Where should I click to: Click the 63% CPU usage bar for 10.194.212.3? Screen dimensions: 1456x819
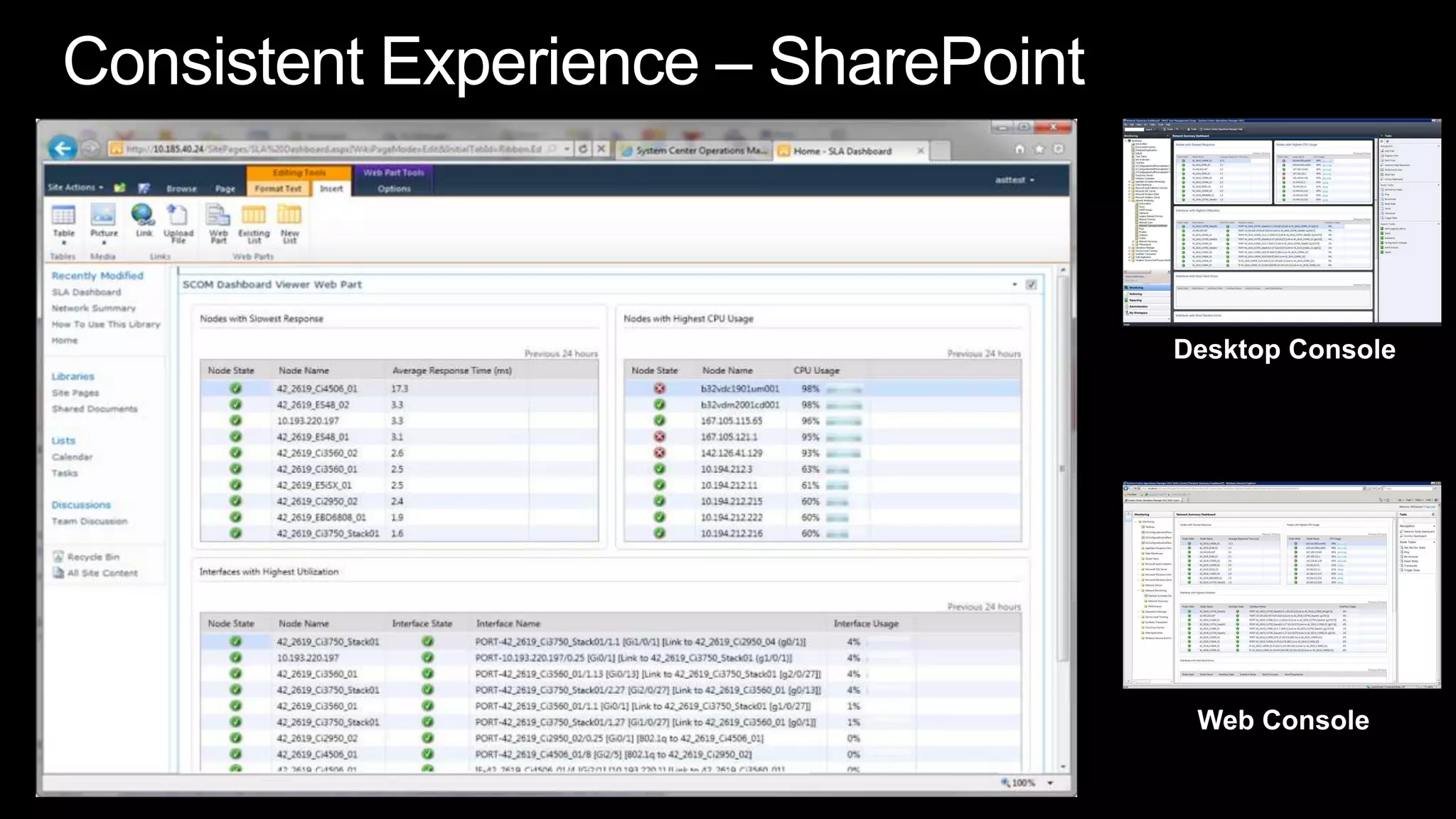click(837, 470)
